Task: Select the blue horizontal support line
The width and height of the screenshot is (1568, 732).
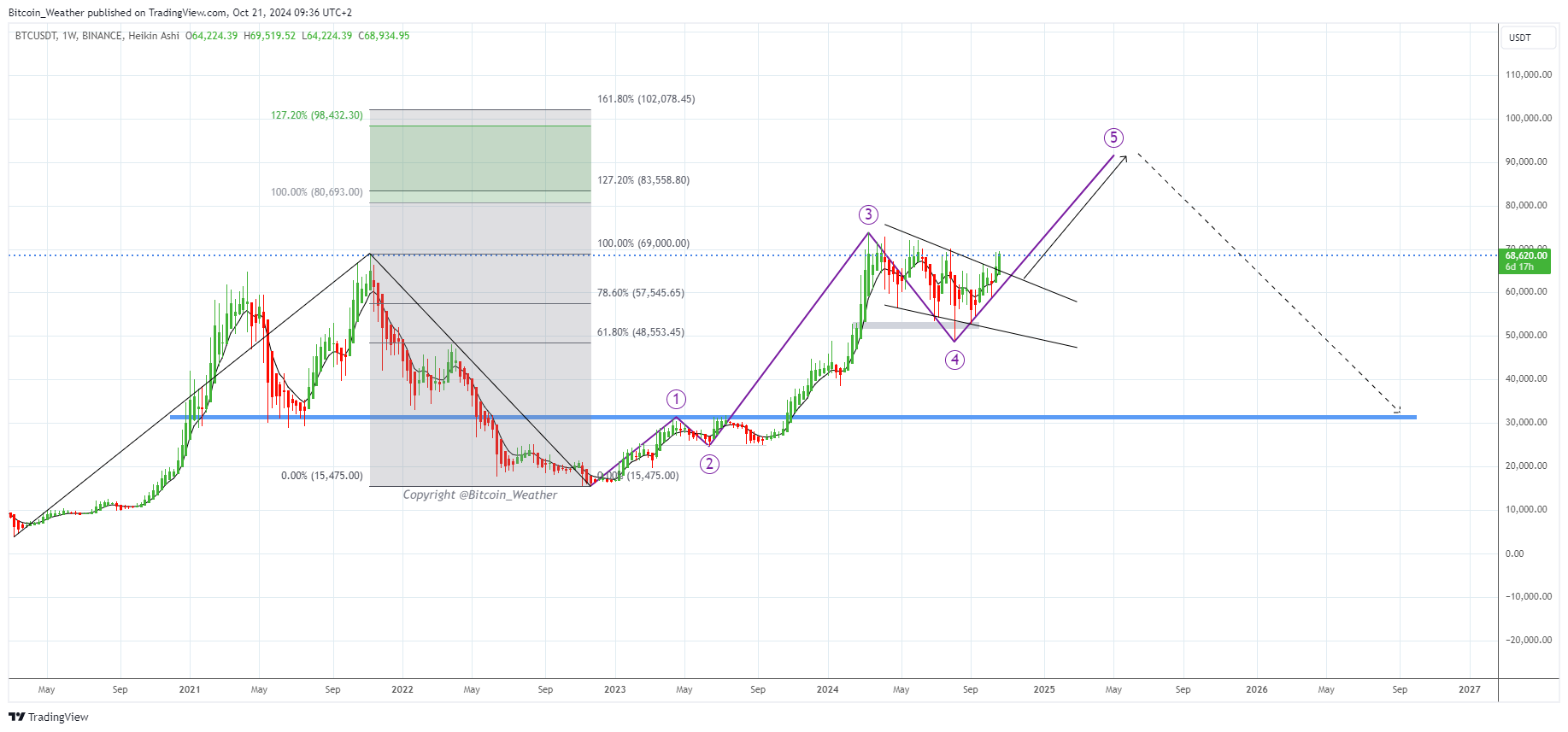Action: click(x=793, y=417)
